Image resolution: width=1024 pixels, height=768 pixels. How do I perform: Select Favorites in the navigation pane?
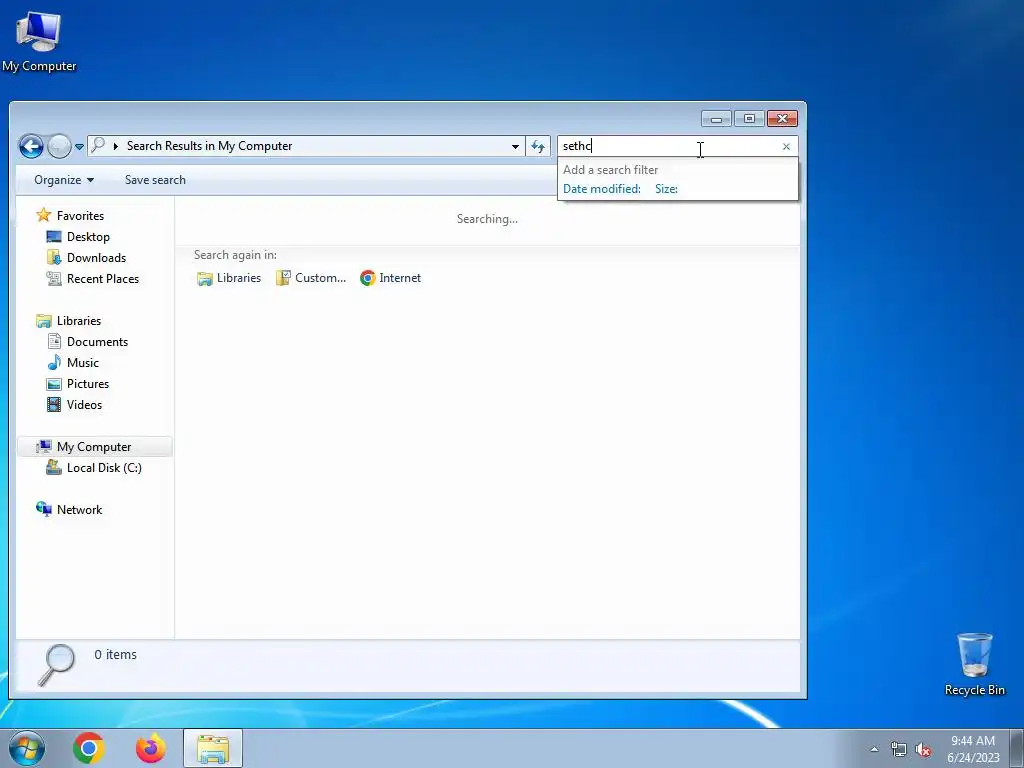(x=80, y=216)
